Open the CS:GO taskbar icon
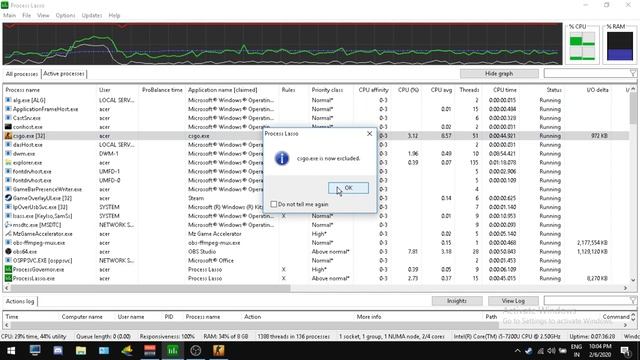The height and width of the screenshot is (360, 640). (218, 351)
